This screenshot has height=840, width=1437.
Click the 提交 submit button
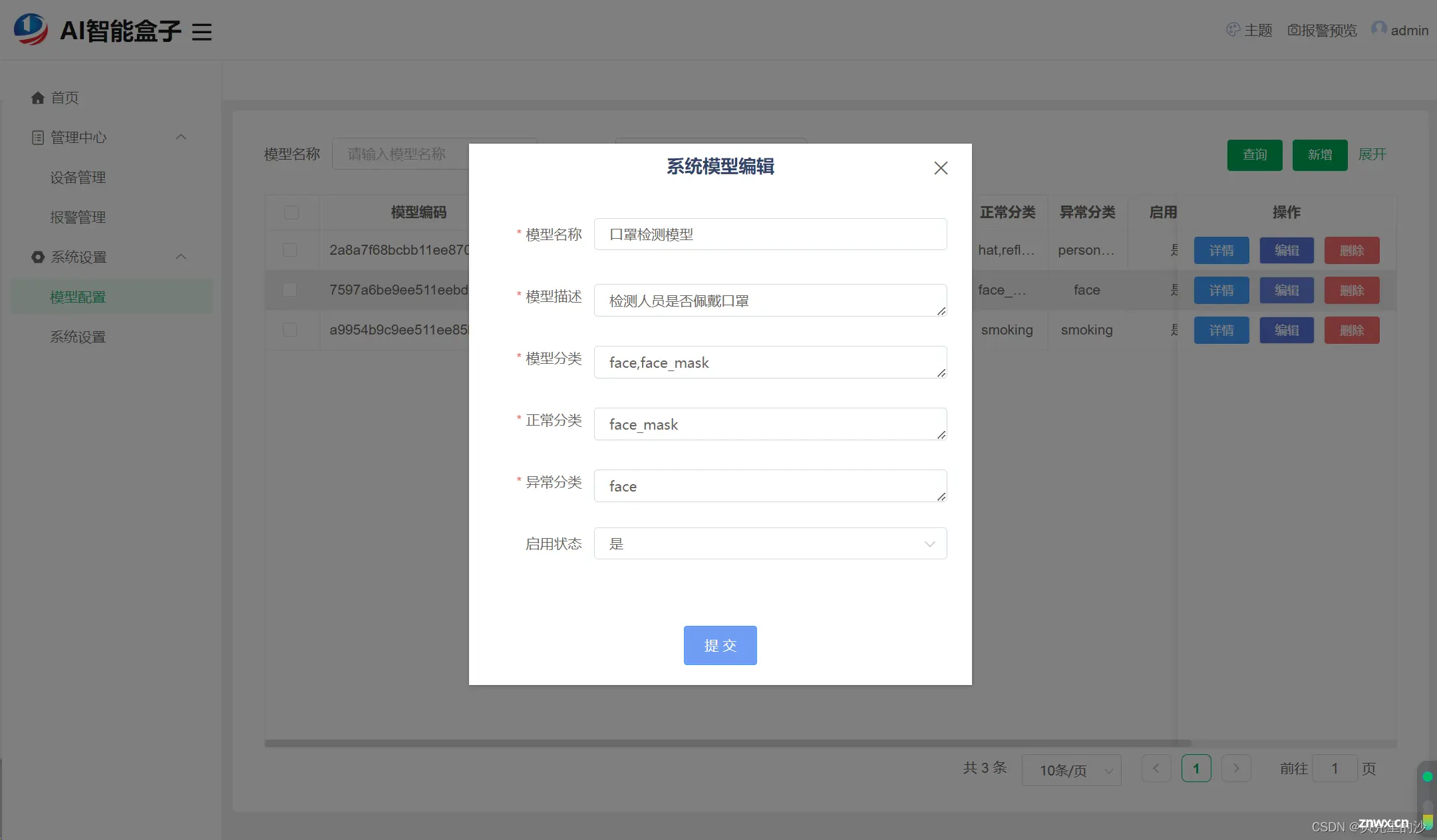click(720, 645)
